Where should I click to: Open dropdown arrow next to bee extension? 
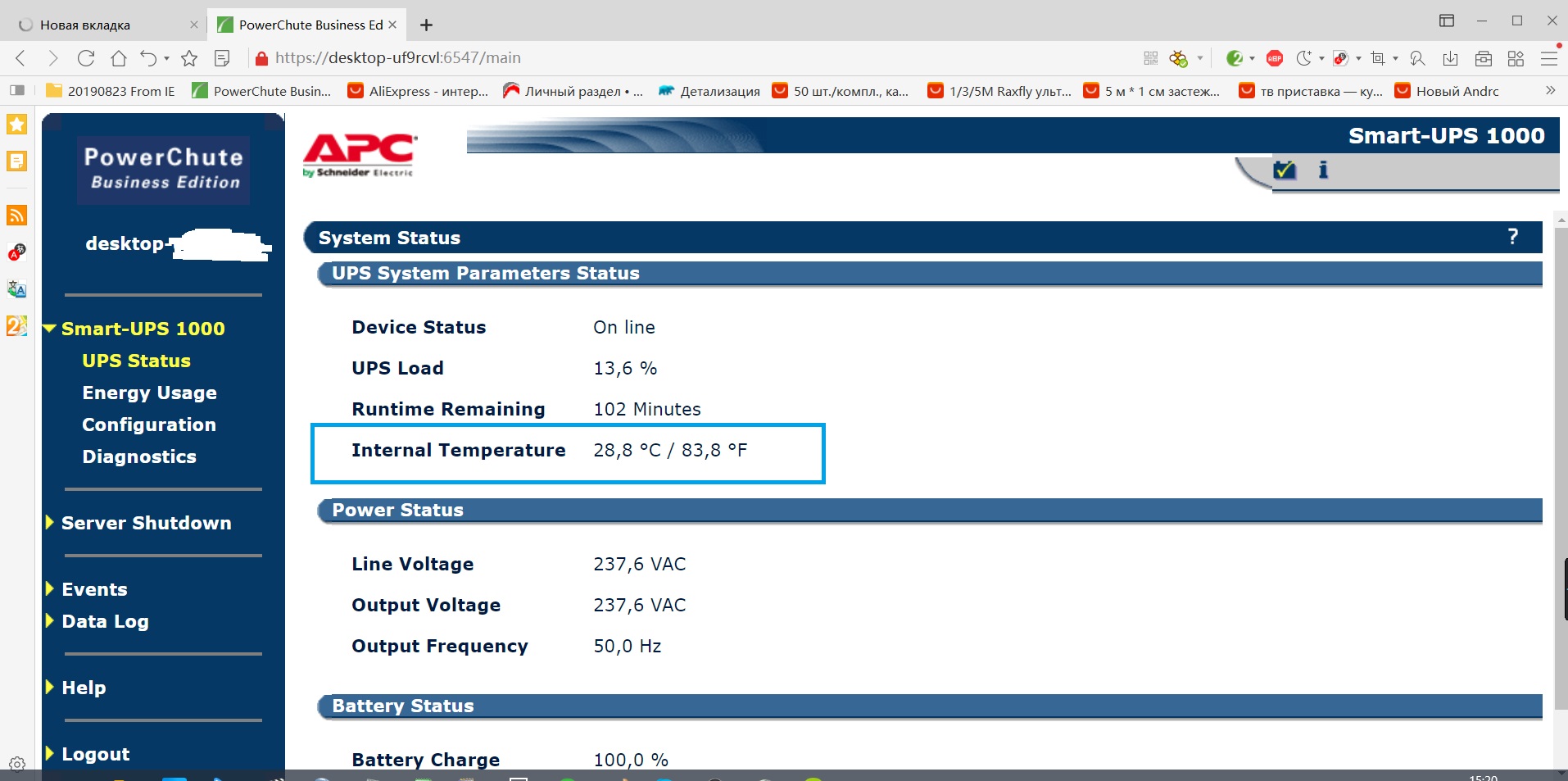(x=1200, y=58)
